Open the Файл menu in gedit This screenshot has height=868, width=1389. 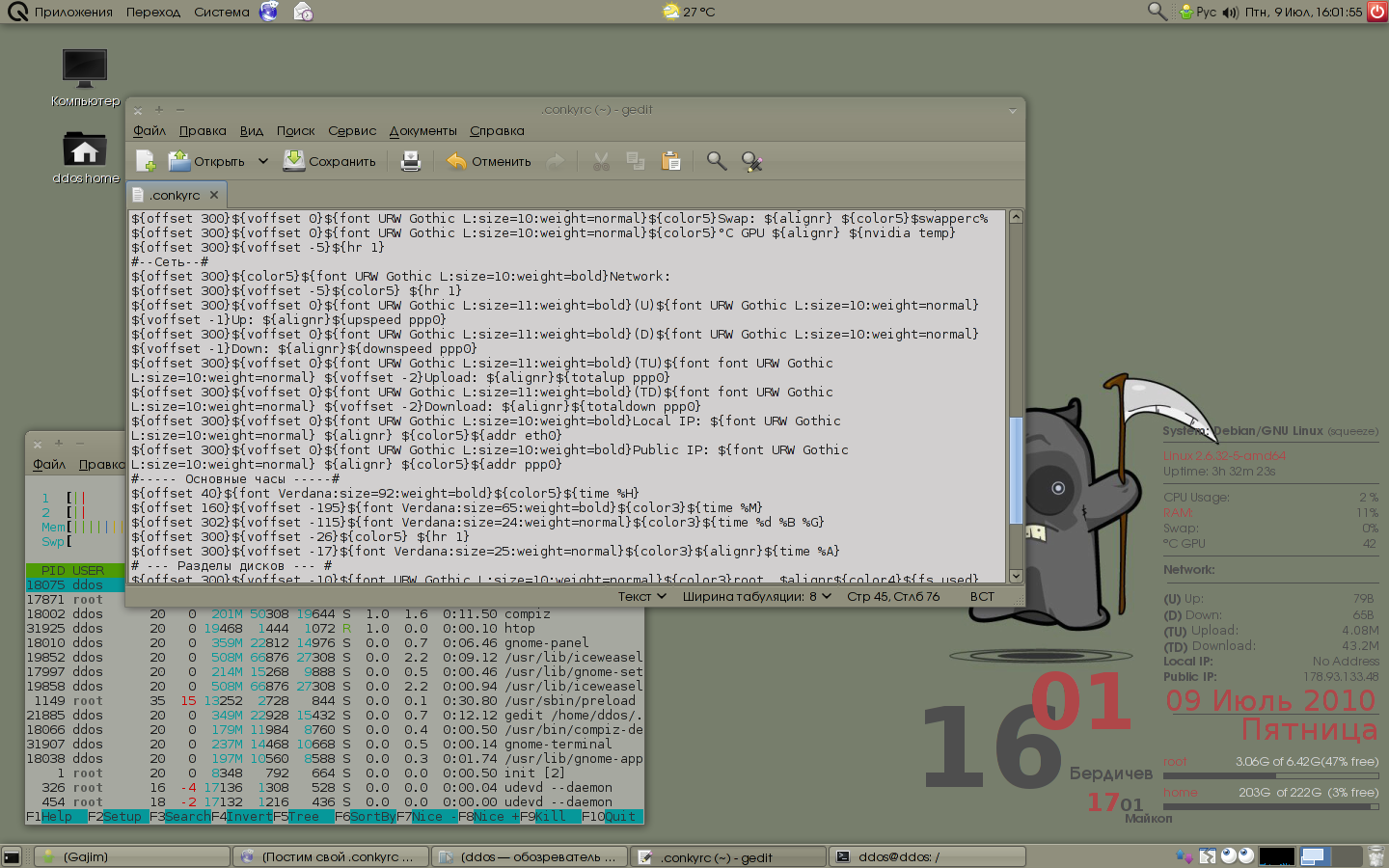point(150,130)
